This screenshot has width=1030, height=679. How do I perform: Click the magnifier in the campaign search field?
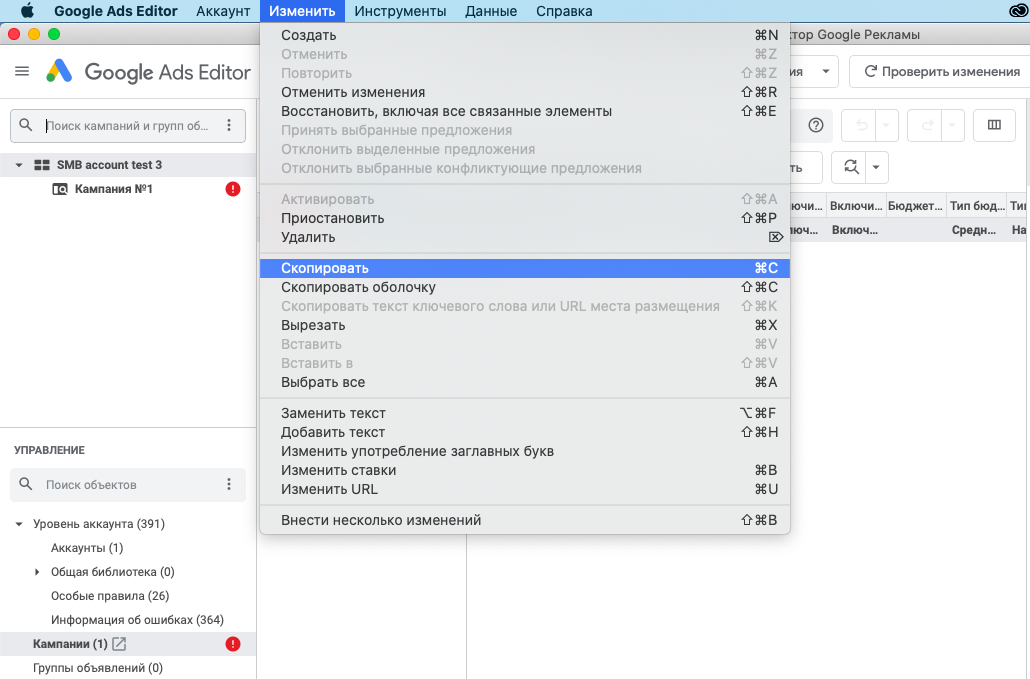click(x=26, y=125)
